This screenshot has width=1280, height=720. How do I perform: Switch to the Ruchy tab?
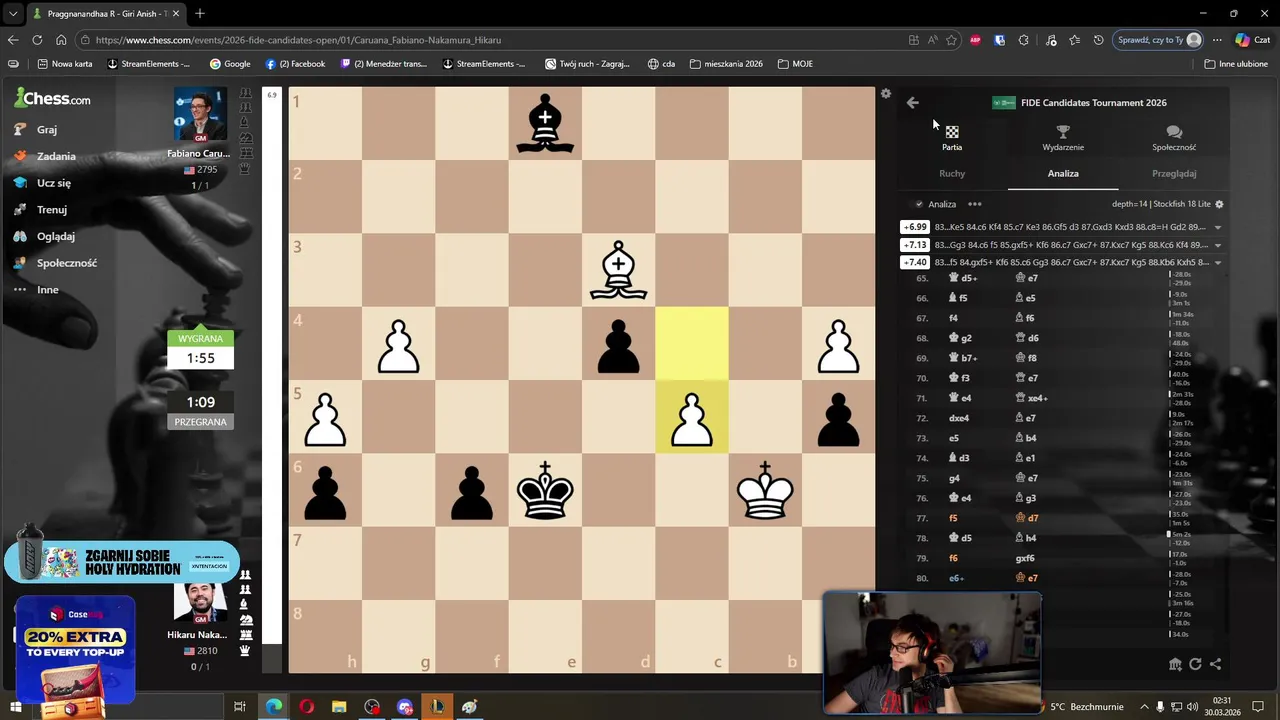coord(952,174)
